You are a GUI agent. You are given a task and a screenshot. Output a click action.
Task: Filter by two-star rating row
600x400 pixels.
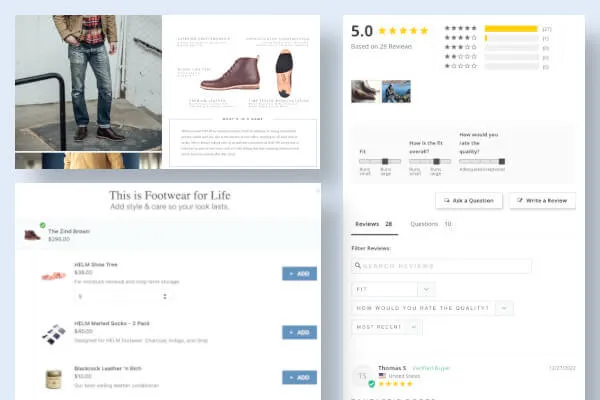pyautogui.click(x=497, y=57)
